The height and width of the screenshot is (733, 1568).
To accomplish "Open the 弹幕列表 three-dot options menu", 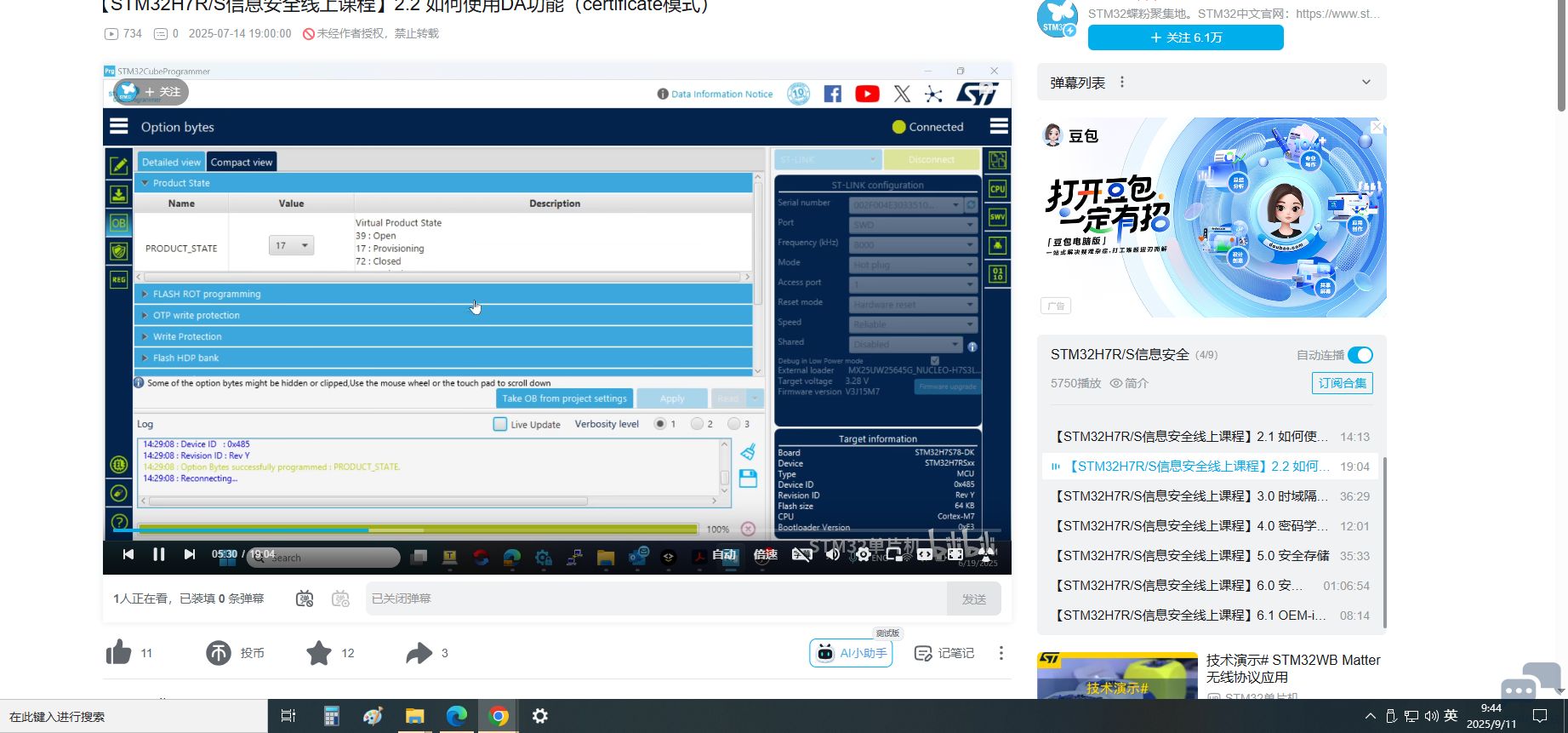I will pos(1122,83).
